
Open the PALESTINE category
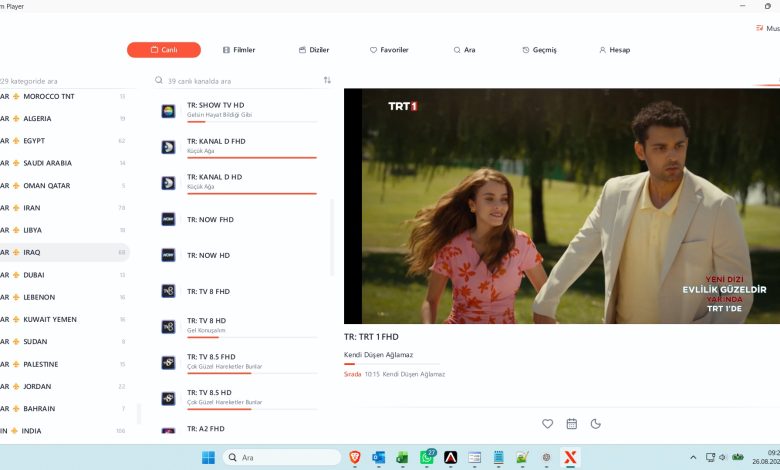pos(64,364)
